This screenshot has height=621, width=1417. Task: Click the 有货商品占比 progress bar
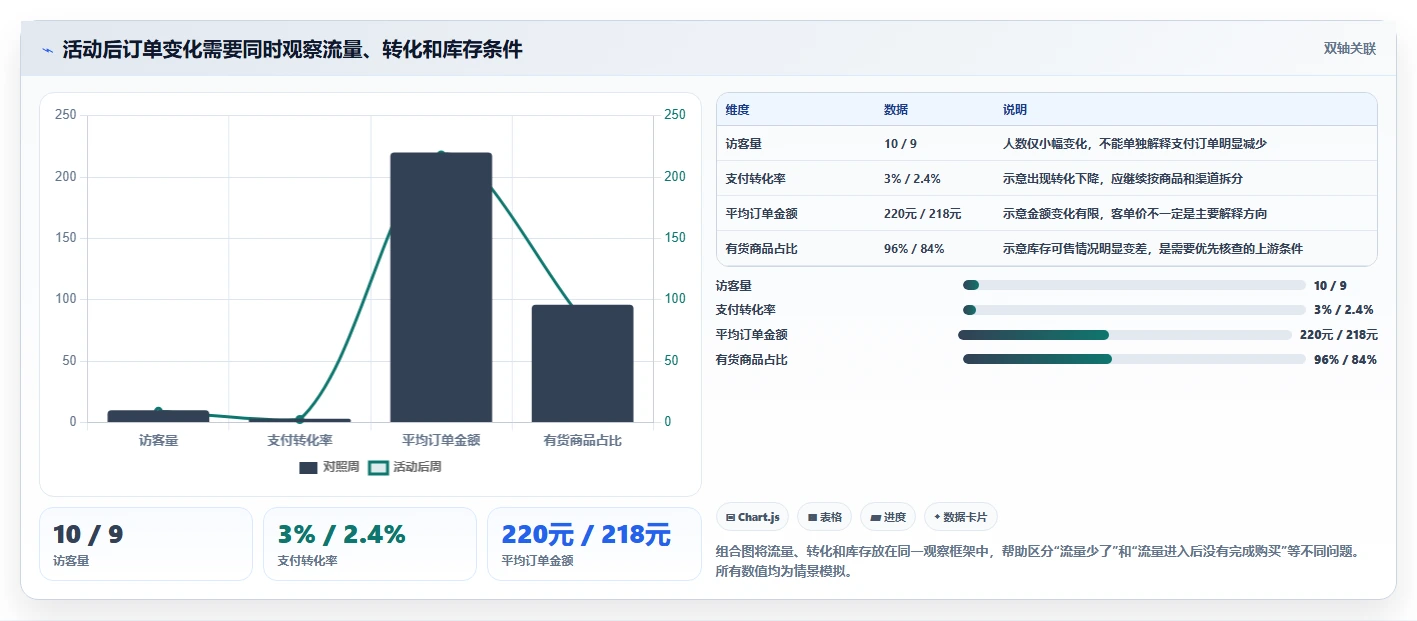[x=1134, y=359]
